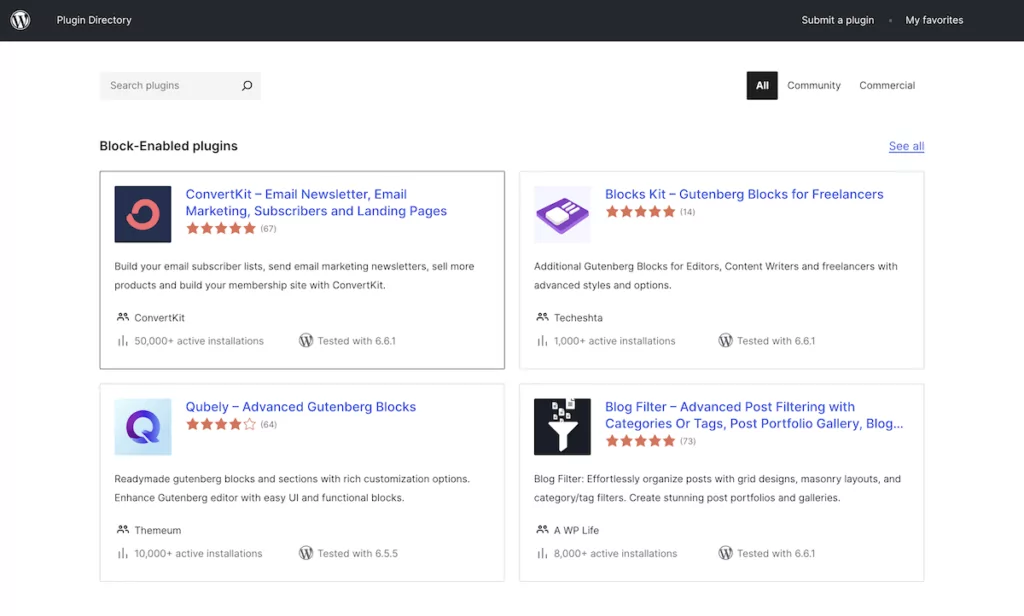1024x616 pixels.
Task: Click bar chart icon beside 1,000+ installations
Action: (x=542, y=341)
